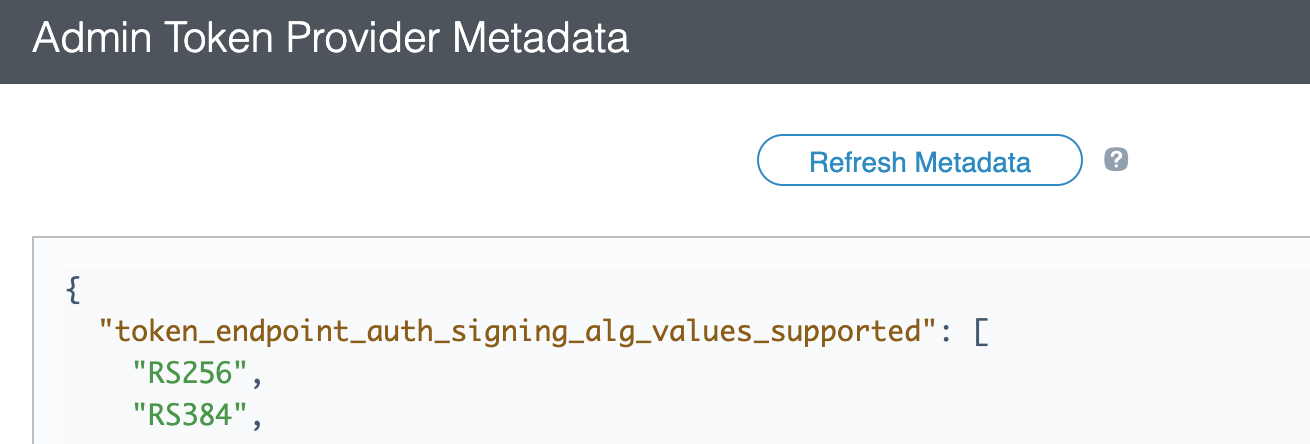Click the Refresh Metadata button
Viewport: 1310px width, 444px height.
920,161
